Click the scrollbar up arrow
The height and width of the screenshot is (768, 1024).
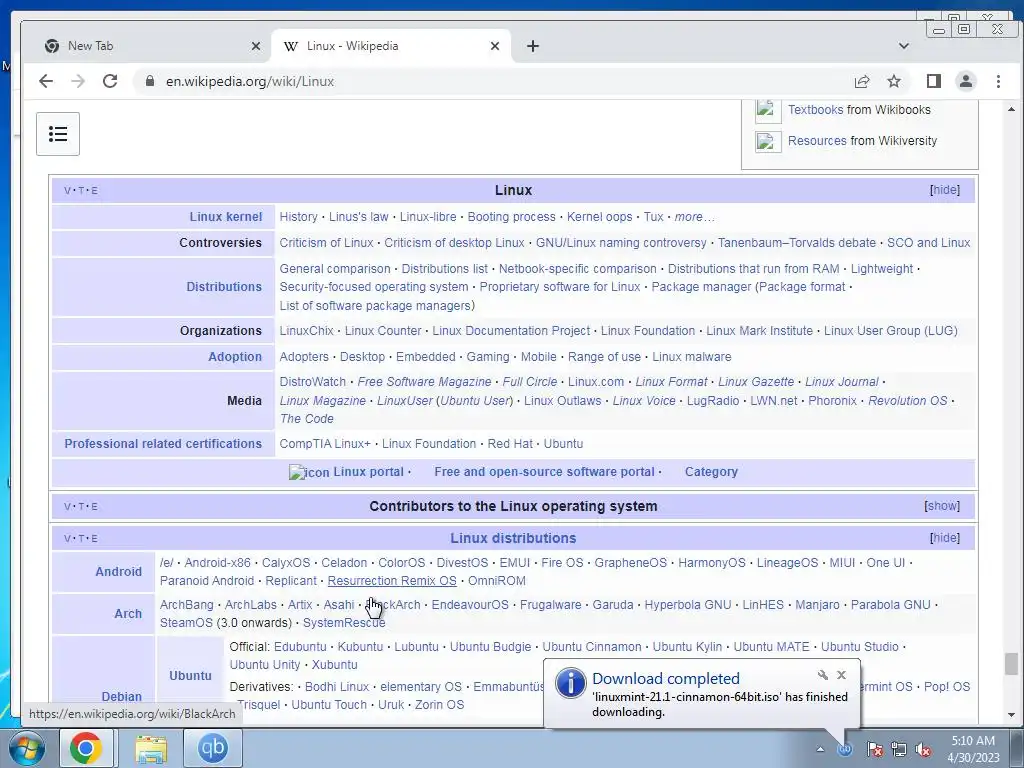point(1011,110)
